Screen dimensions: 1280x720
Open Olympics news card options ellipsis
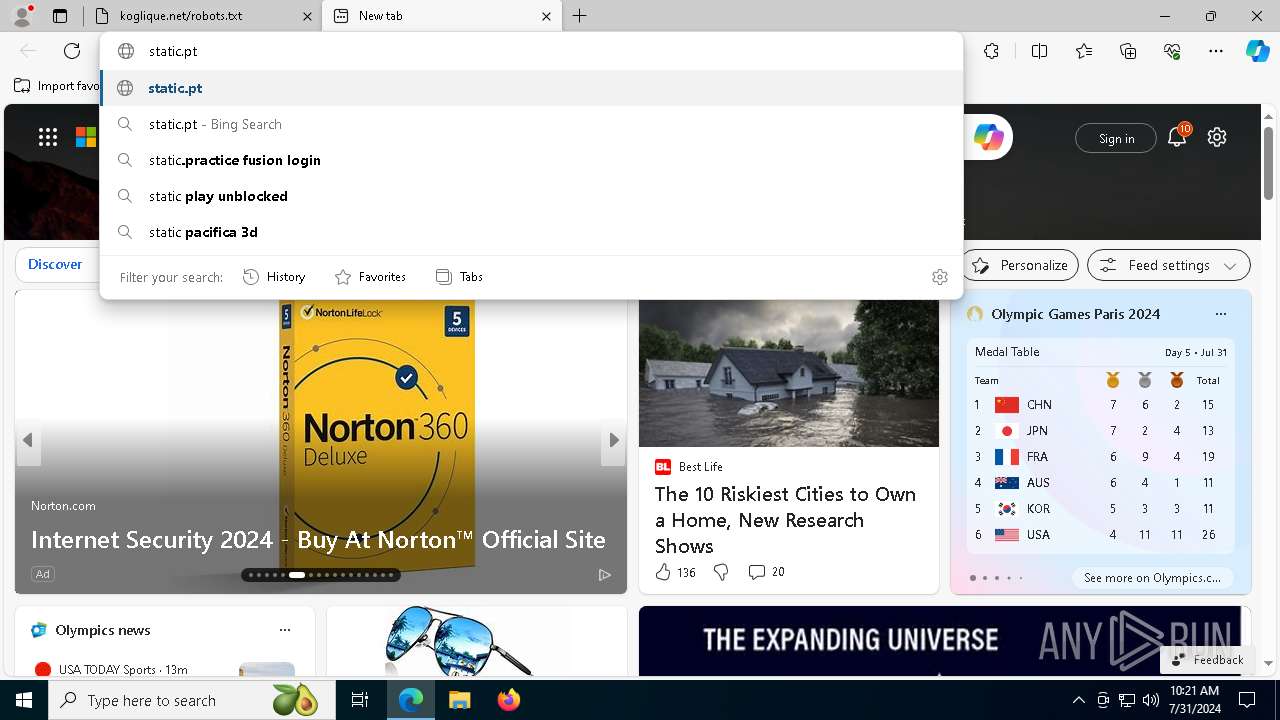[x=285, y=630]
